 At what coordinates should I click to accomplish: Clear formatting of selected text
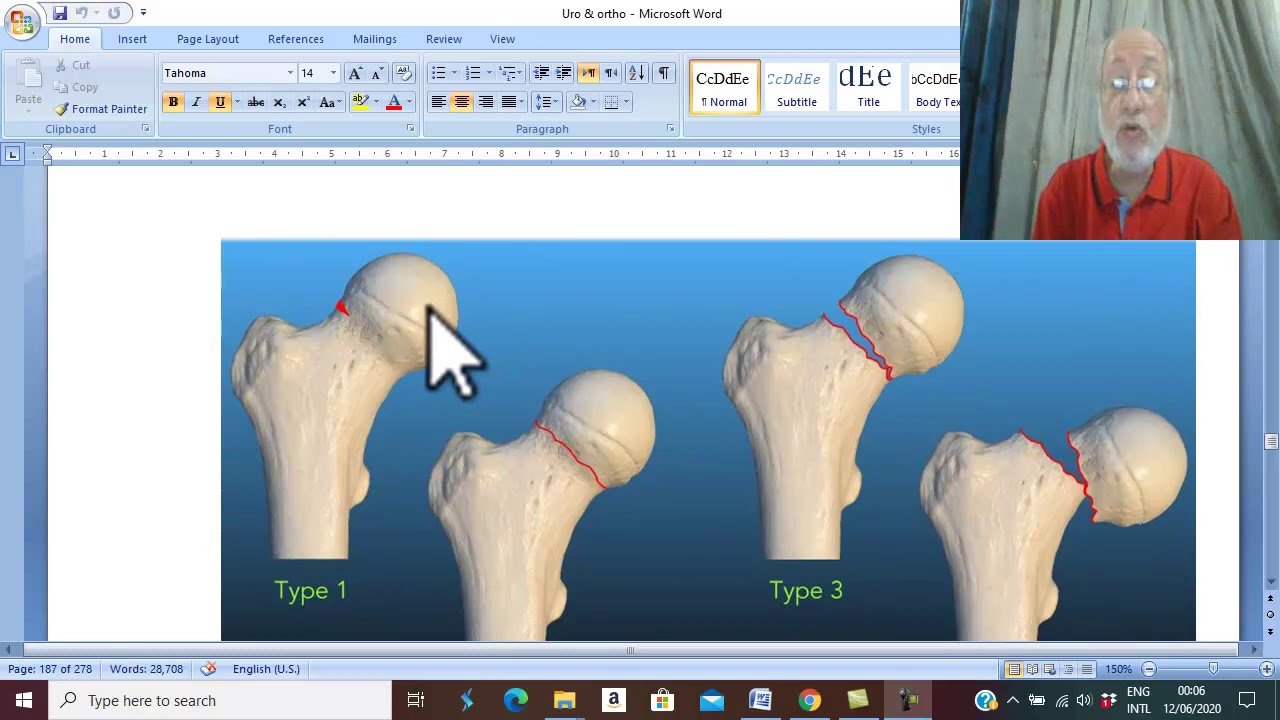404,73
